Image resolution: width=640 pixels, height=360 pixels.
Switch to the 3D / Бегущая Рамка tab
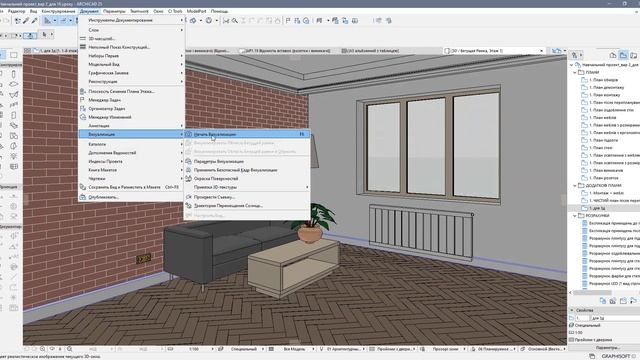493,51
